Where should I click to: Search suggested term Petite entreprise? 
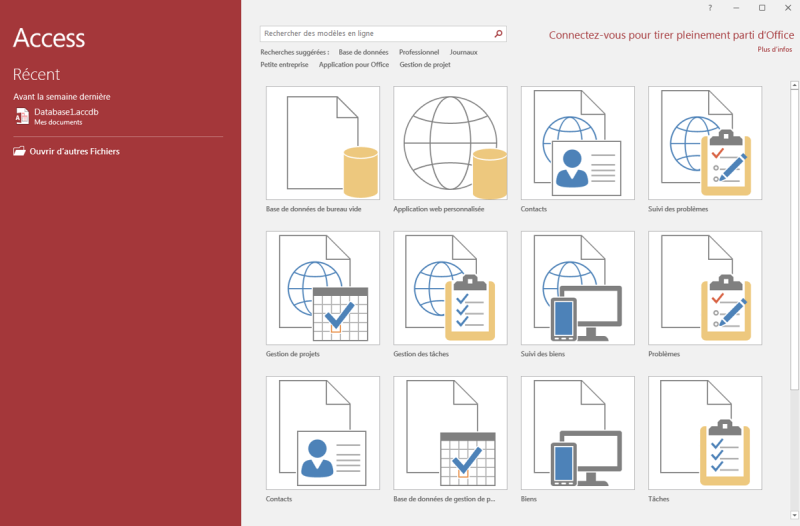284,65
